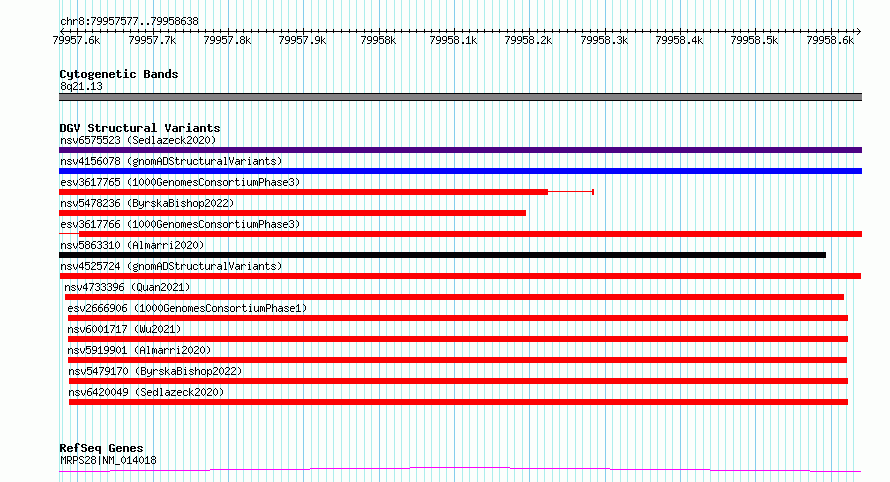890x482 pixels.
Task: Open nsv6001717 (Wu2021) variant label
Action: tap(124, 329)
